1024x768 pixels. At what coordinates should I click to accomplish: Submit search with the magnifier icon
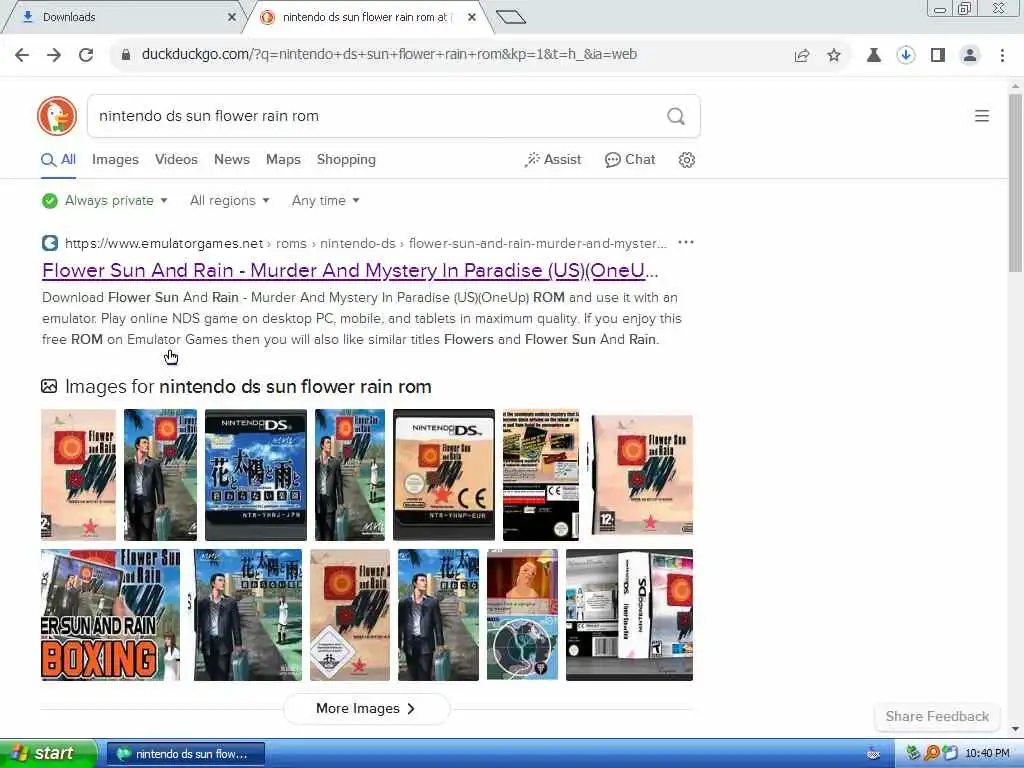(x=676, y=116)
